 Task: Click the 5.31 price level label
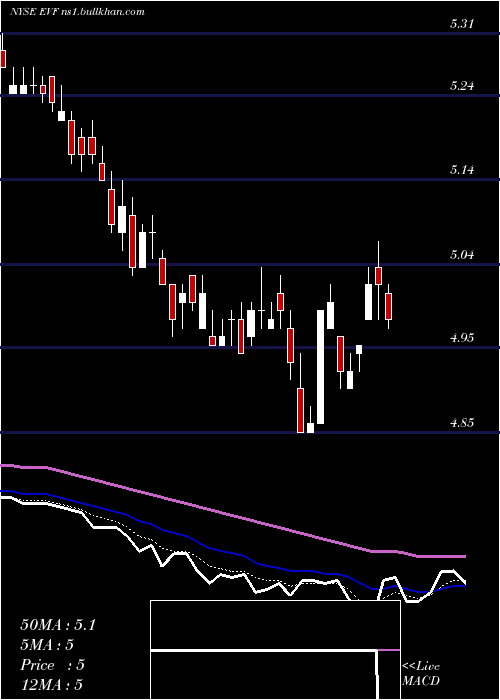coord(461,25)
